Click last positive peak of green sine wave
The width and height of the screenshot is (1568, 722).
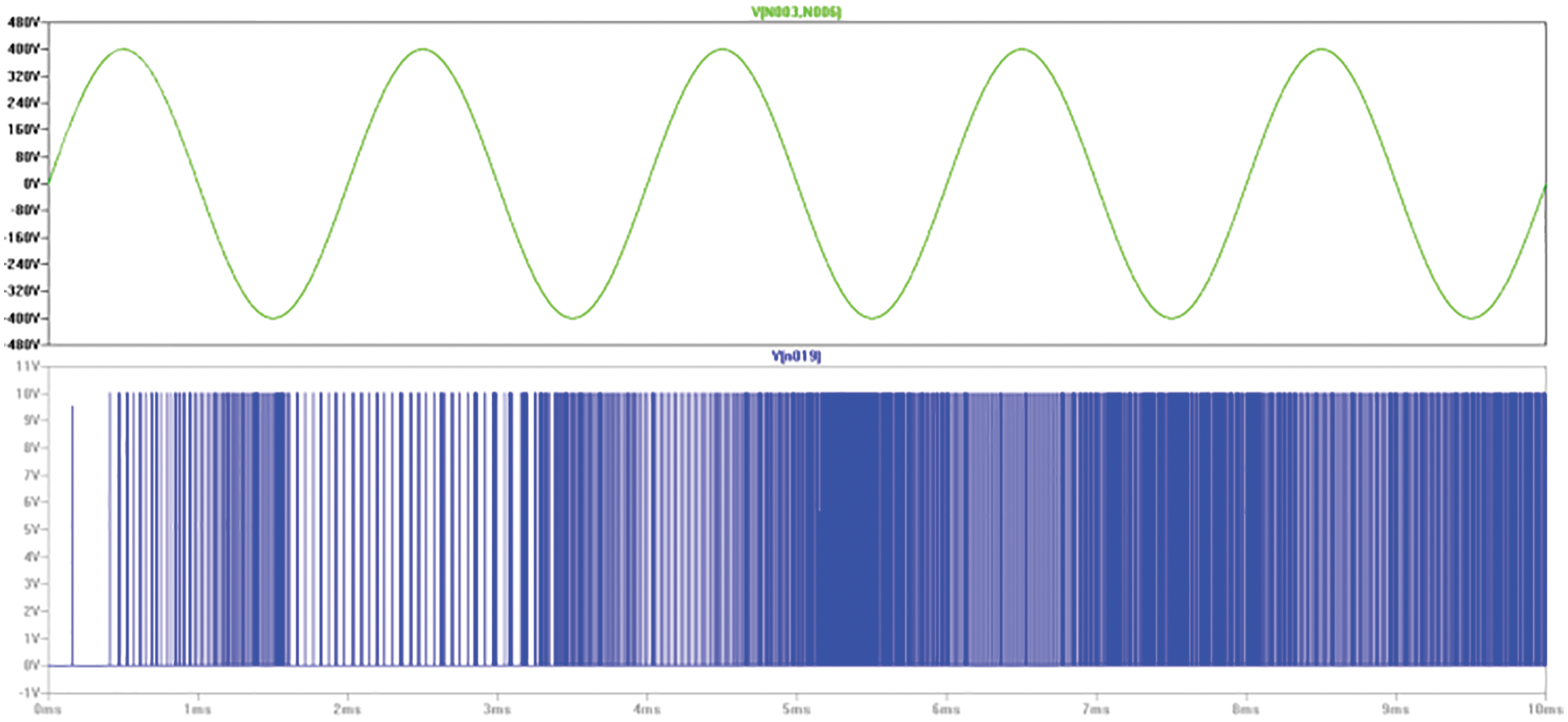click(1321, 49)
